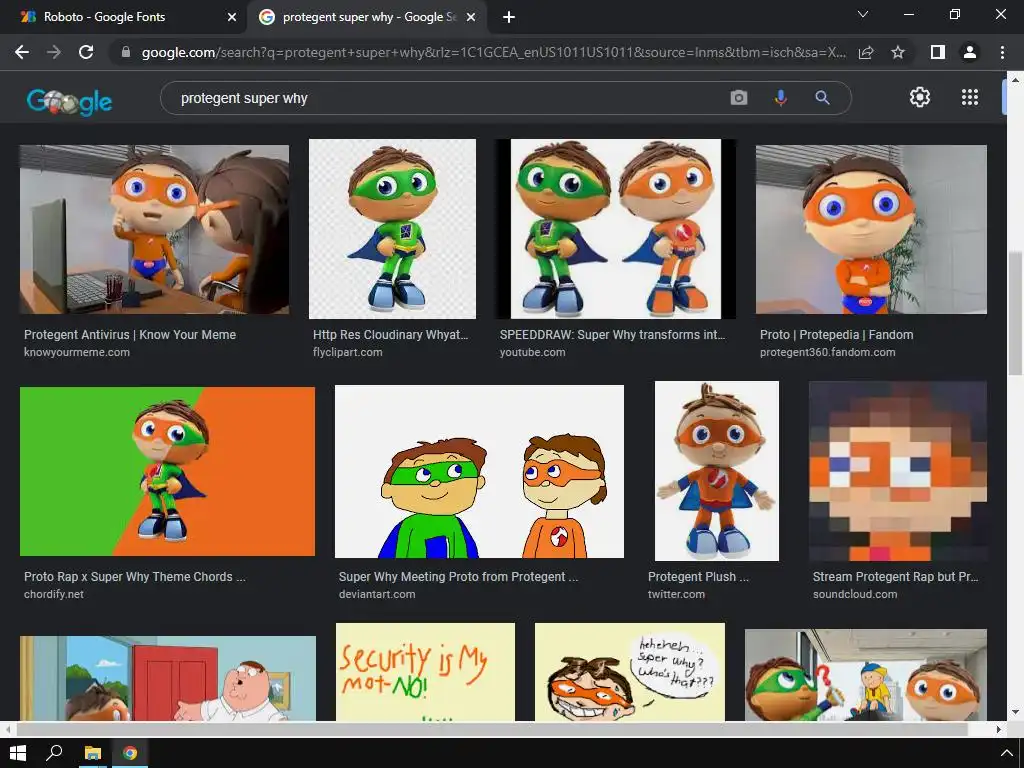Click the scroll-down arrow of vertical scrollbar
This screenshot has width=1024, height=768.
click(x=1016, y=712)
